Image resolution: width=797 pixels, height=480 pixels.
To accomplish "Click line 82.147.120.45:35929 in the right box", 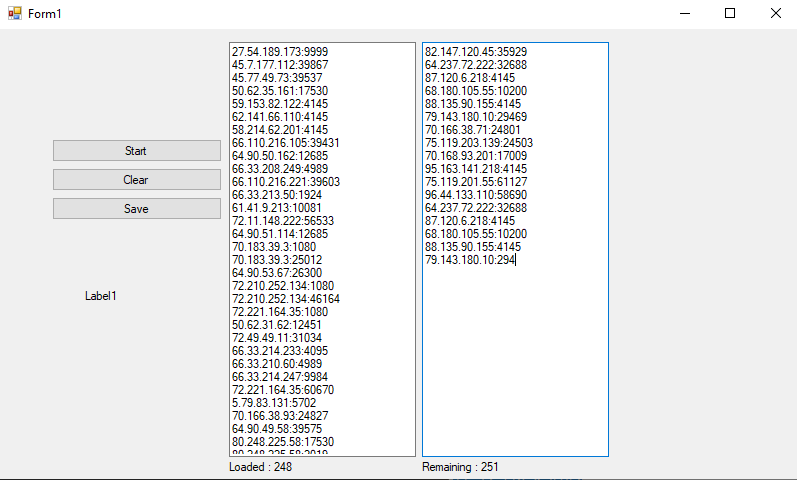I will click(476, 52).
